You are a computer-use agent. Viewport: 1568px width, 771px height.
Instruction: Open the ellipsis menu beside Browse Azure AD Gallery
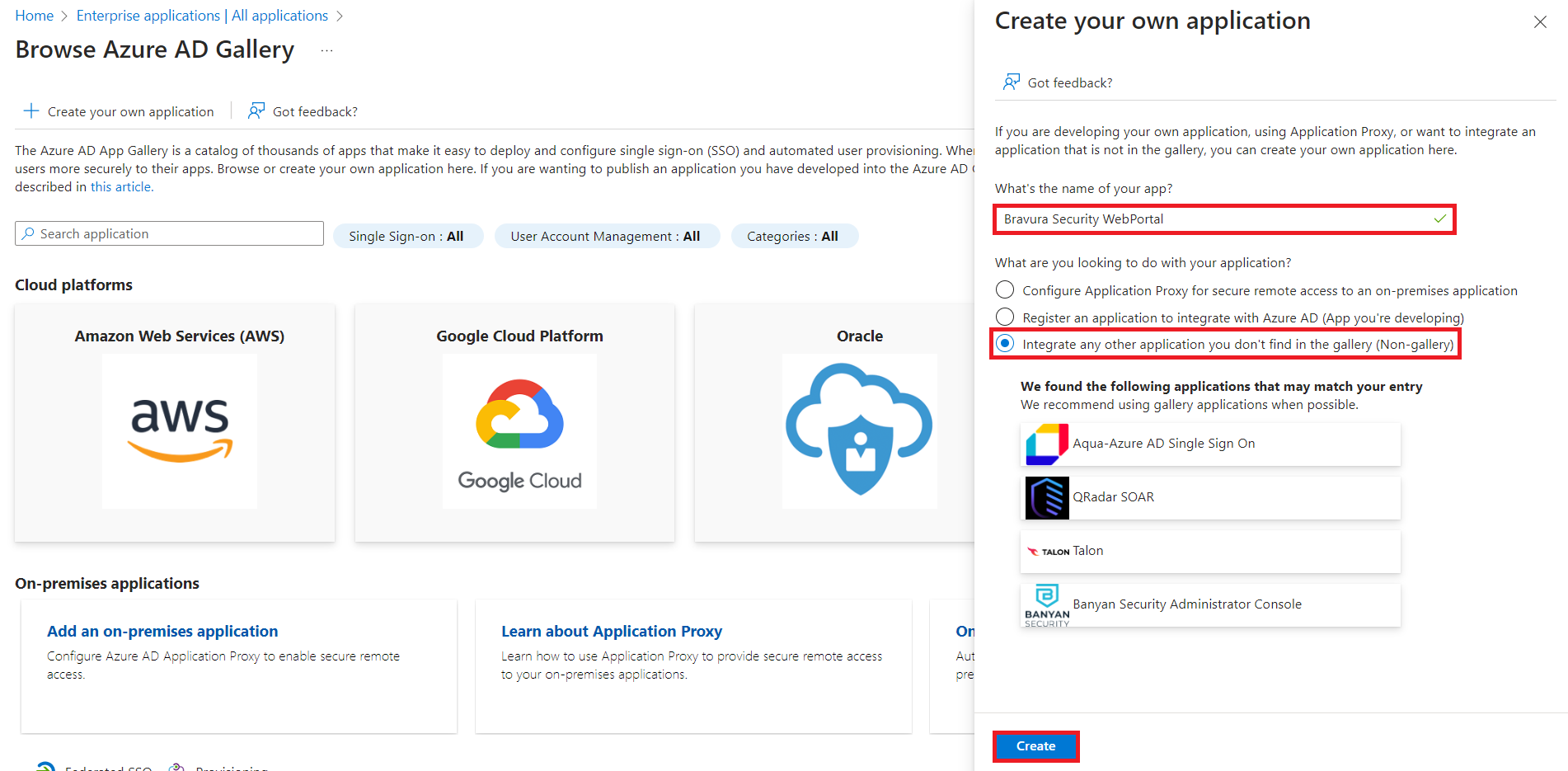click(x=326, y=49)
